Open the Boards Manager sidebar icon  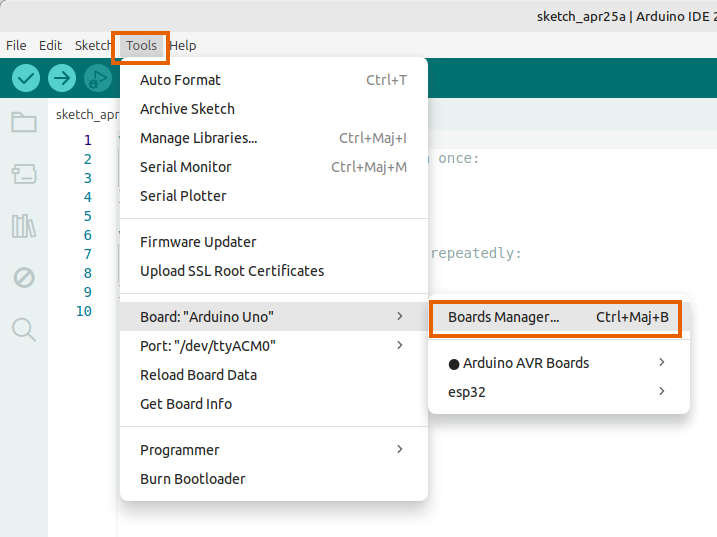pos(24,174)
